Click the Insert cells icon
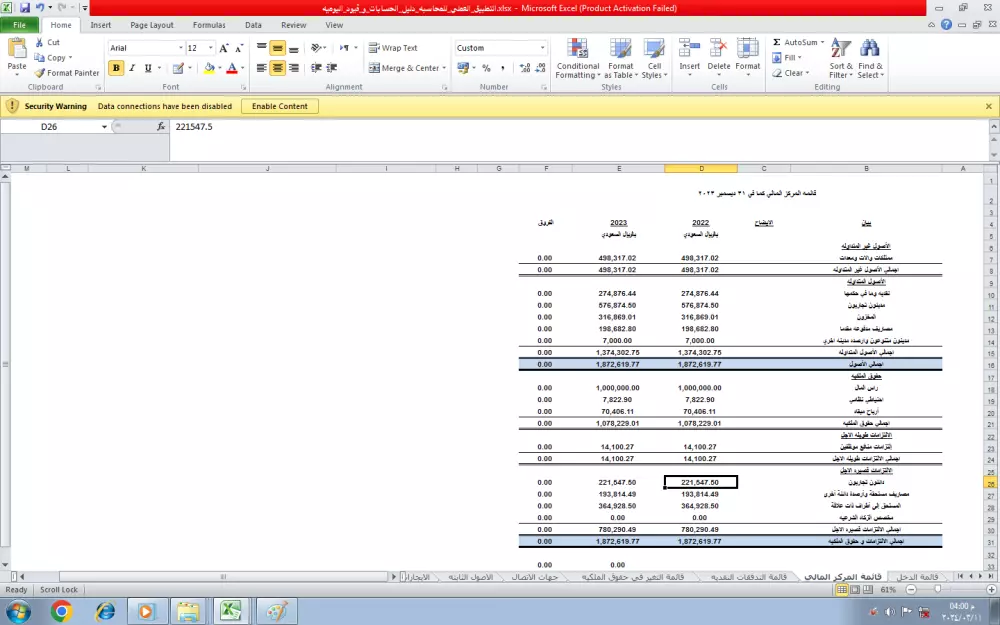Image resolution: width=1000 pixels, height=625 pixels. click(x=689, y=48)
